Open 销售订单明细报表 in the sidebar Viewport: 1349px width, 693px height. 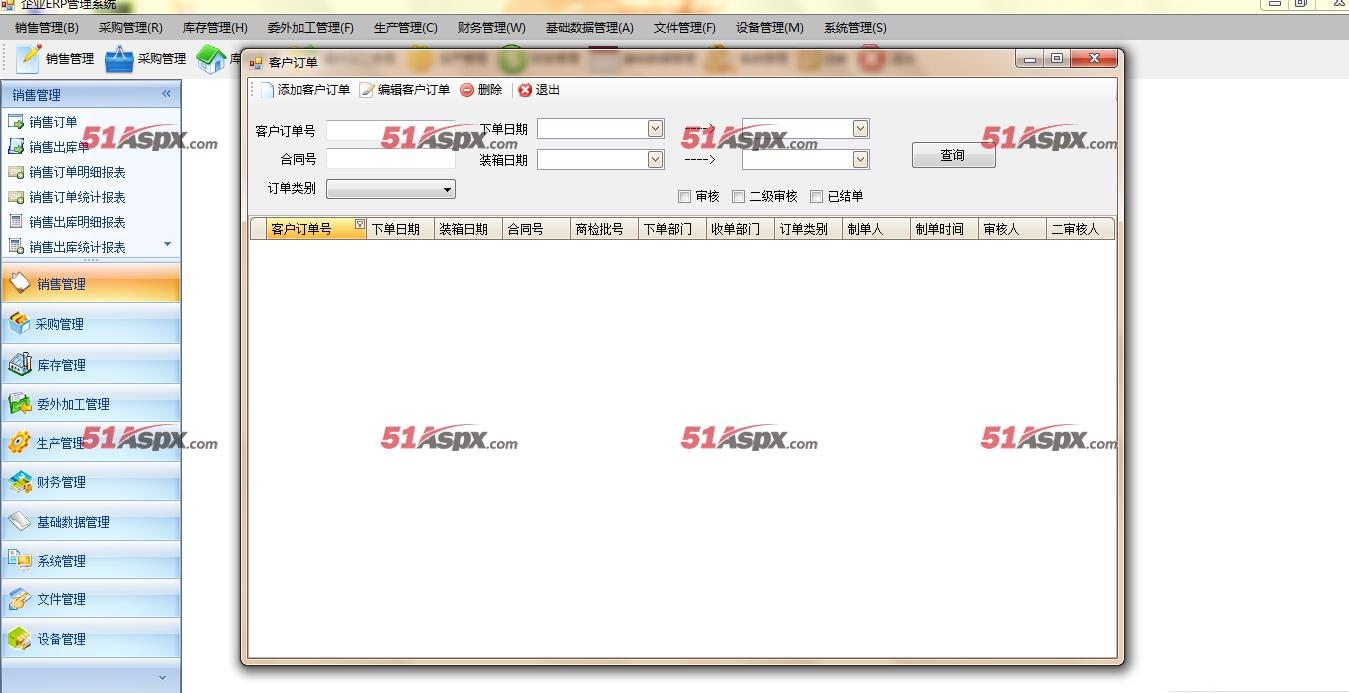(77, 172)
